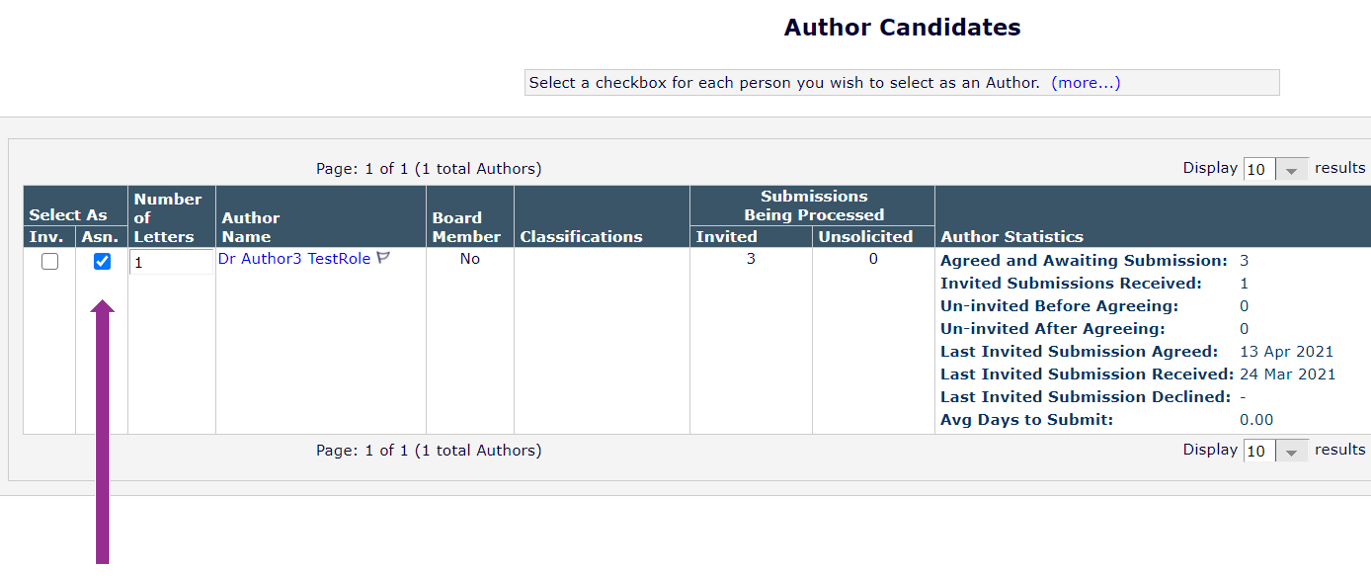Click the Unsolicited column header
This screenshot has height=578, width=1371.
pyautogui.click(x=865, y=237)
